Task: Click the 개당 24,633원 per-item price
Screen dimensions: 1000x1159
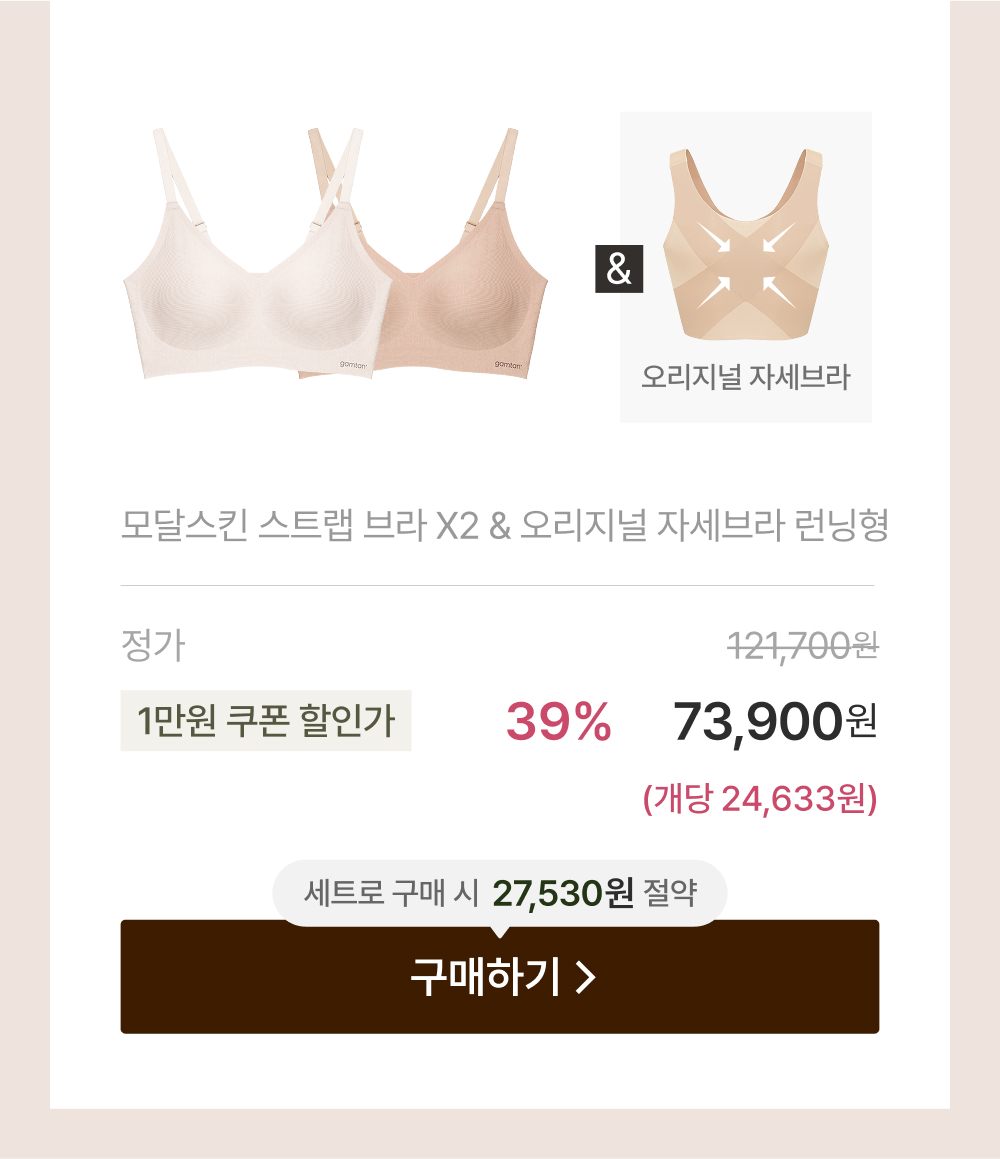Action: (x=760, y=799)
